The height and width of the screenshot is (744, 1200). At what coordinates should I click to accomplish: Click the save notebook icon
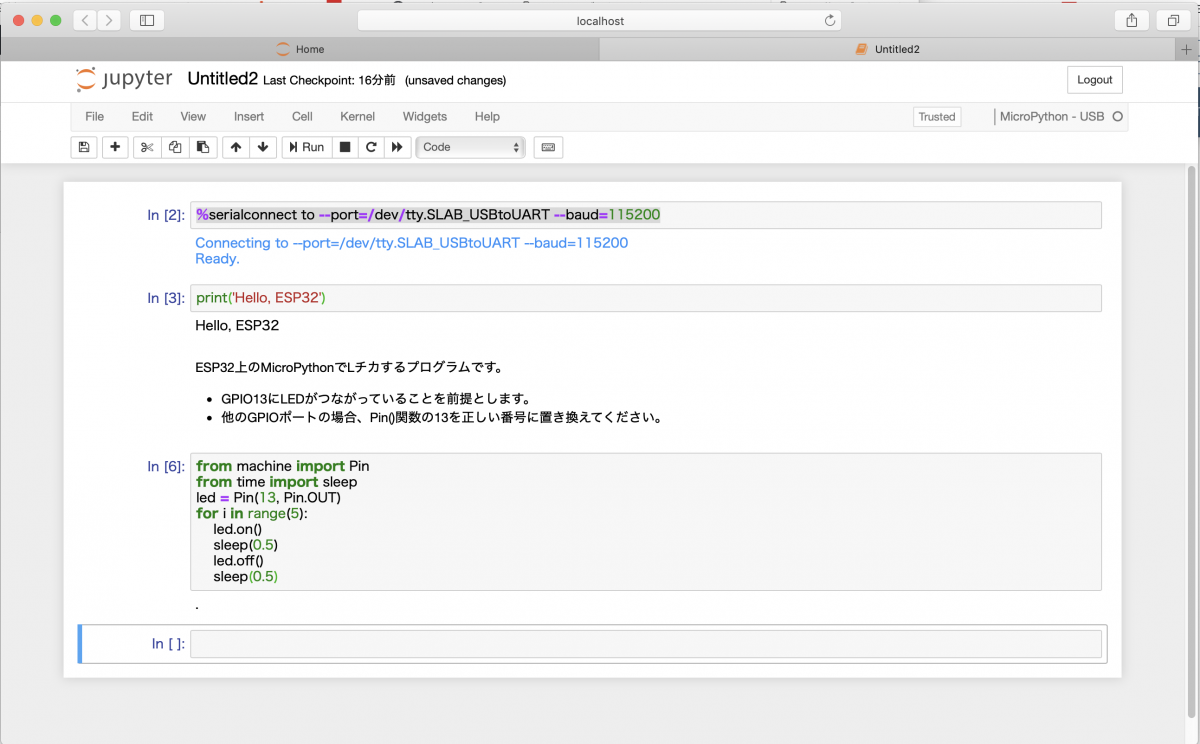[83, 147]
